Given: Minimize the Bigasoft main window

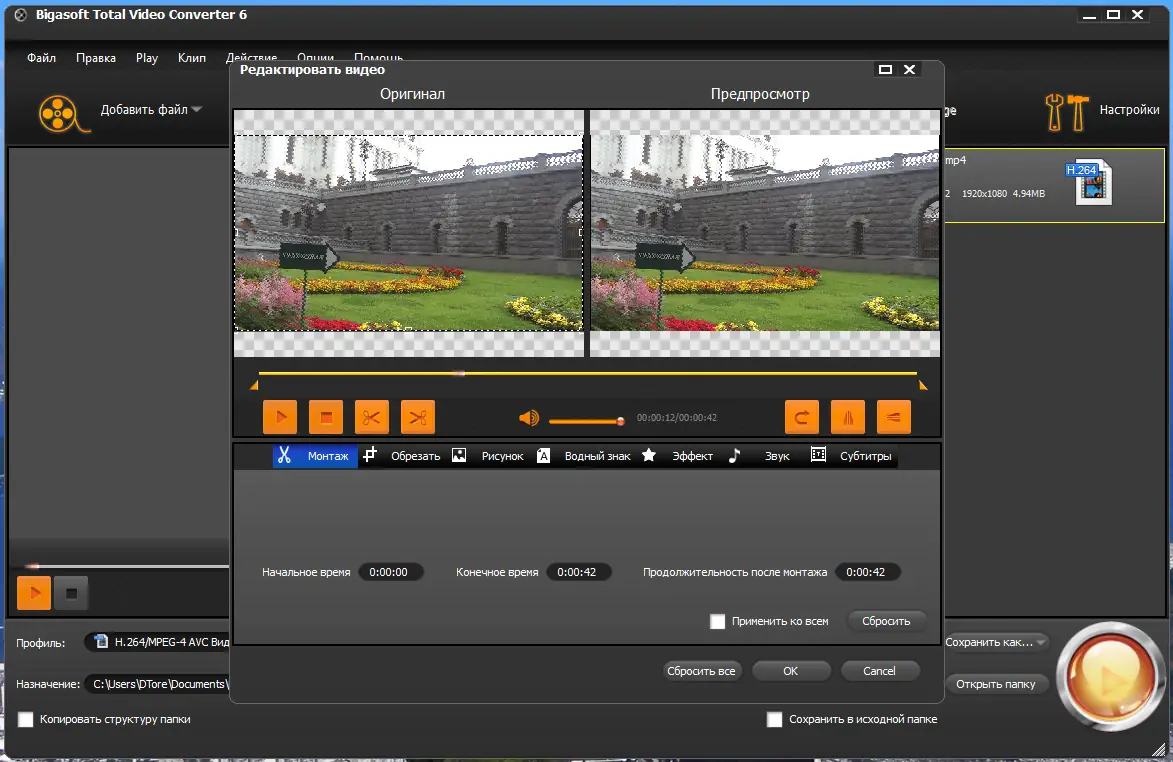Looking at the screenshot, I should 1089,14.
